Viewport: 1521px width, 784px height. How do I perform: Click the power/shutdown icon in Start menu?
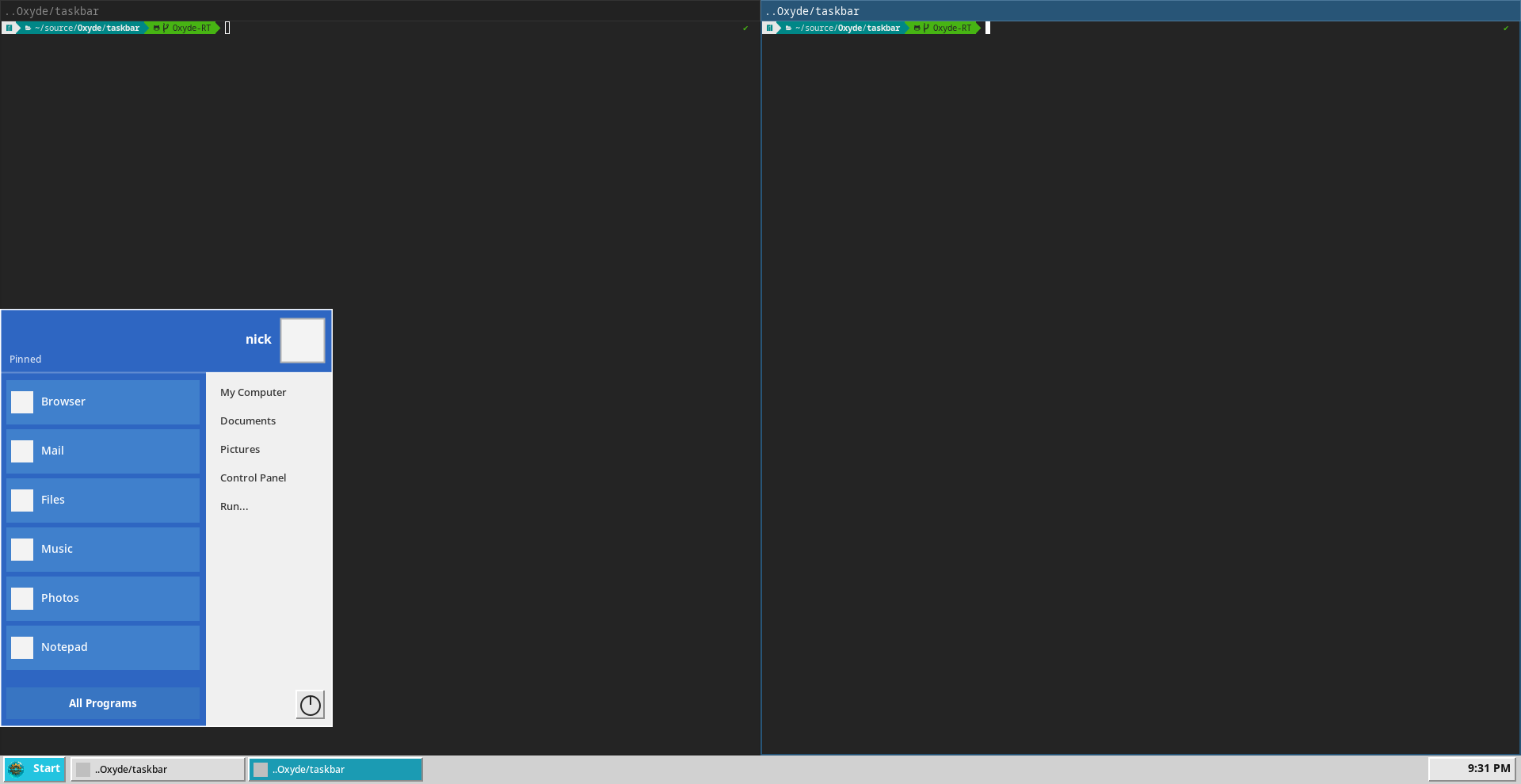point(310,705)
